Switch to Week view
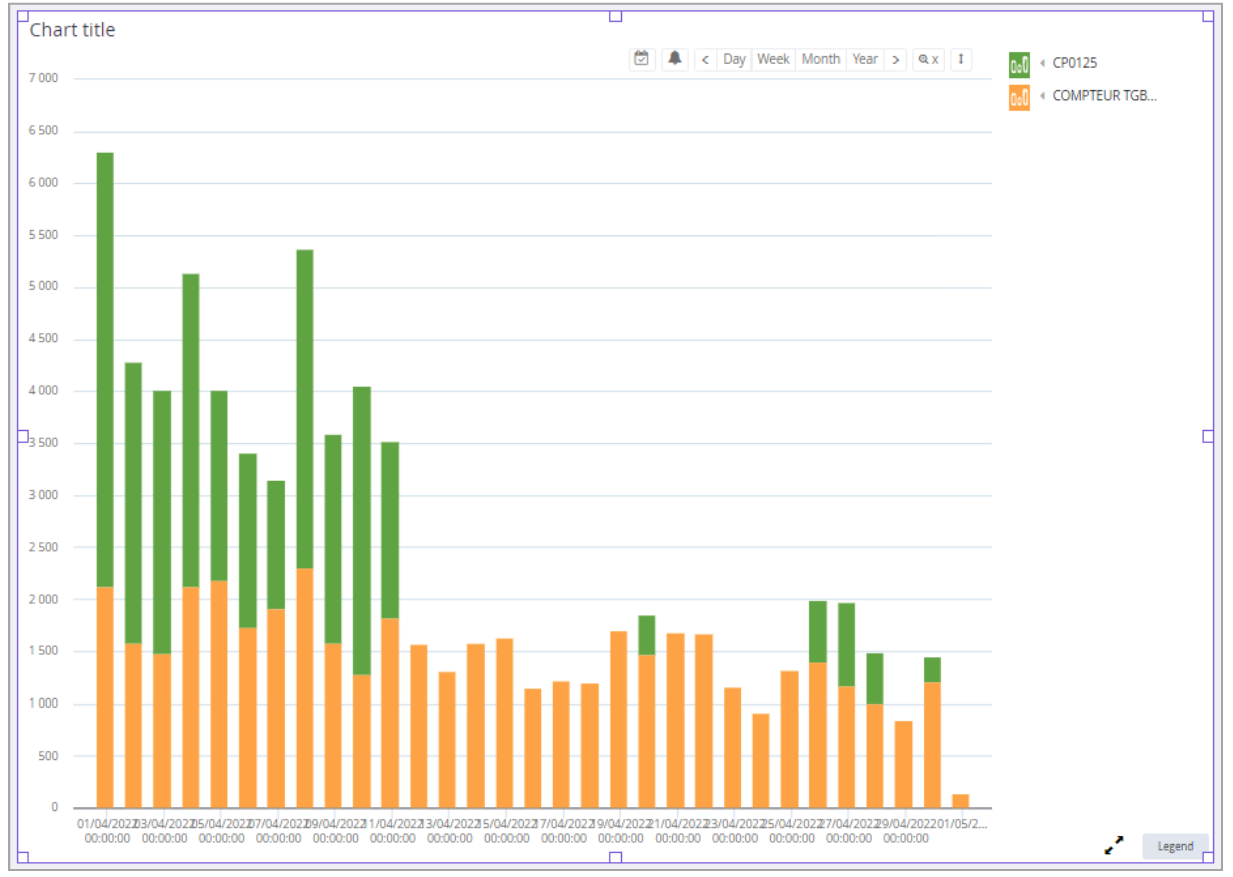This screenshot has width=1233, height=877. [773, 60]
